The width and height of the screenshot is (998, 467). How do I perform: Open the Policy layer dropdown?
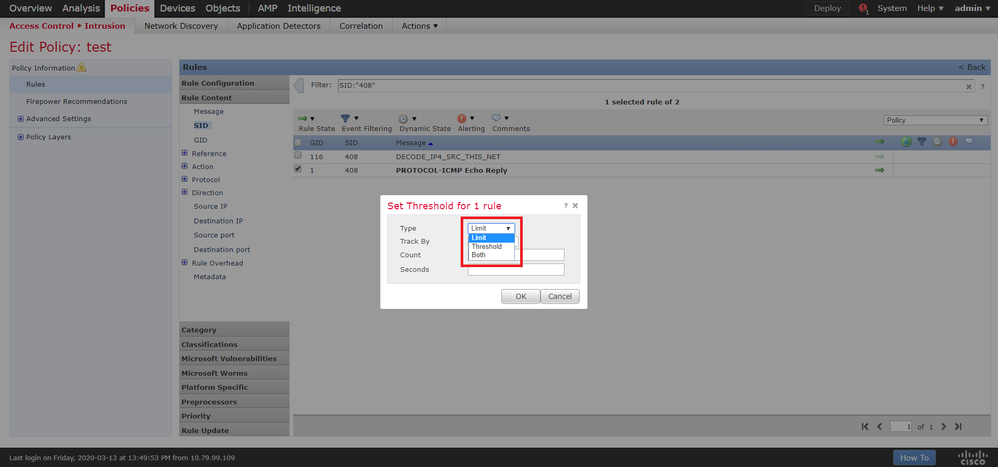[936, 120]
